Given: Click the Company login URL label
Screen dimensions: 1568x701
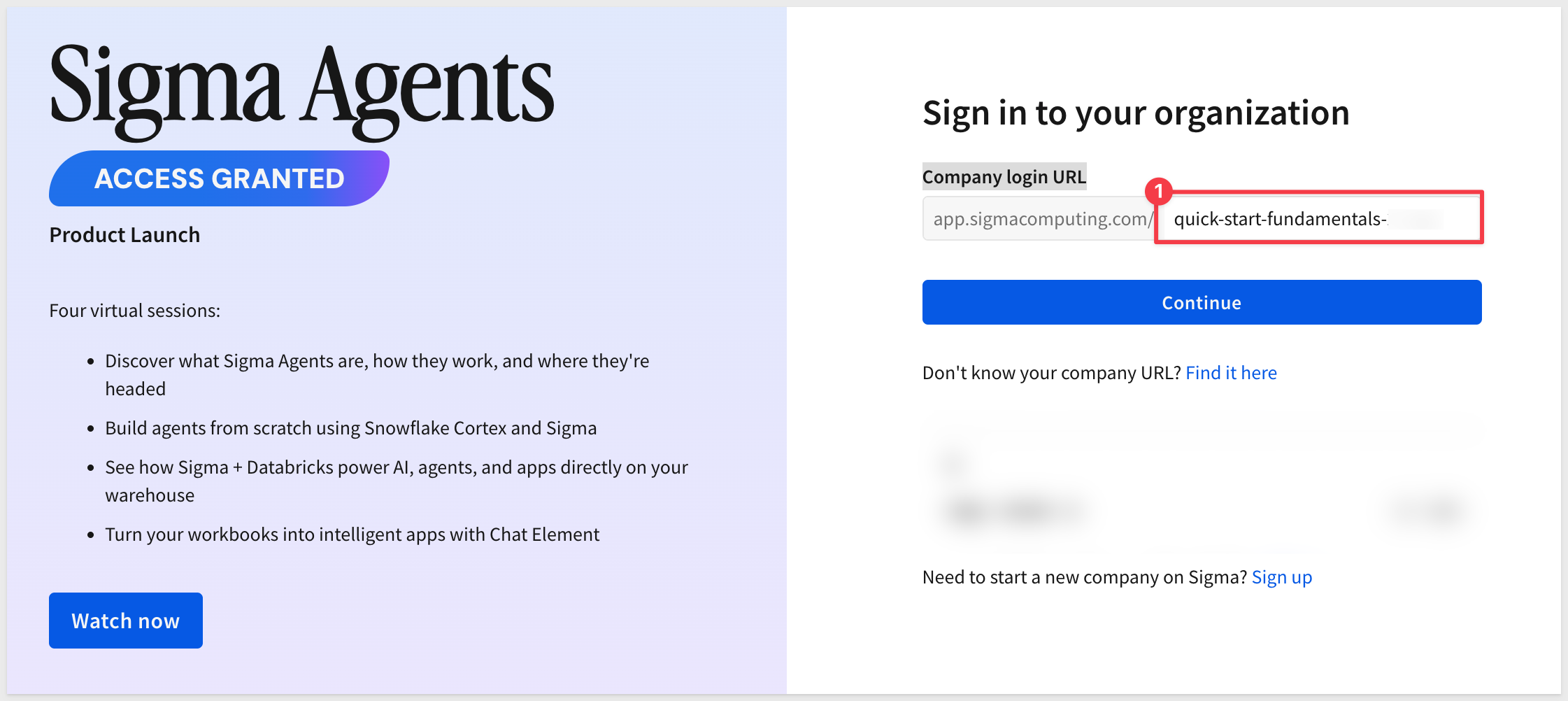Looking at the screenshot, I should pos(1004,177).
